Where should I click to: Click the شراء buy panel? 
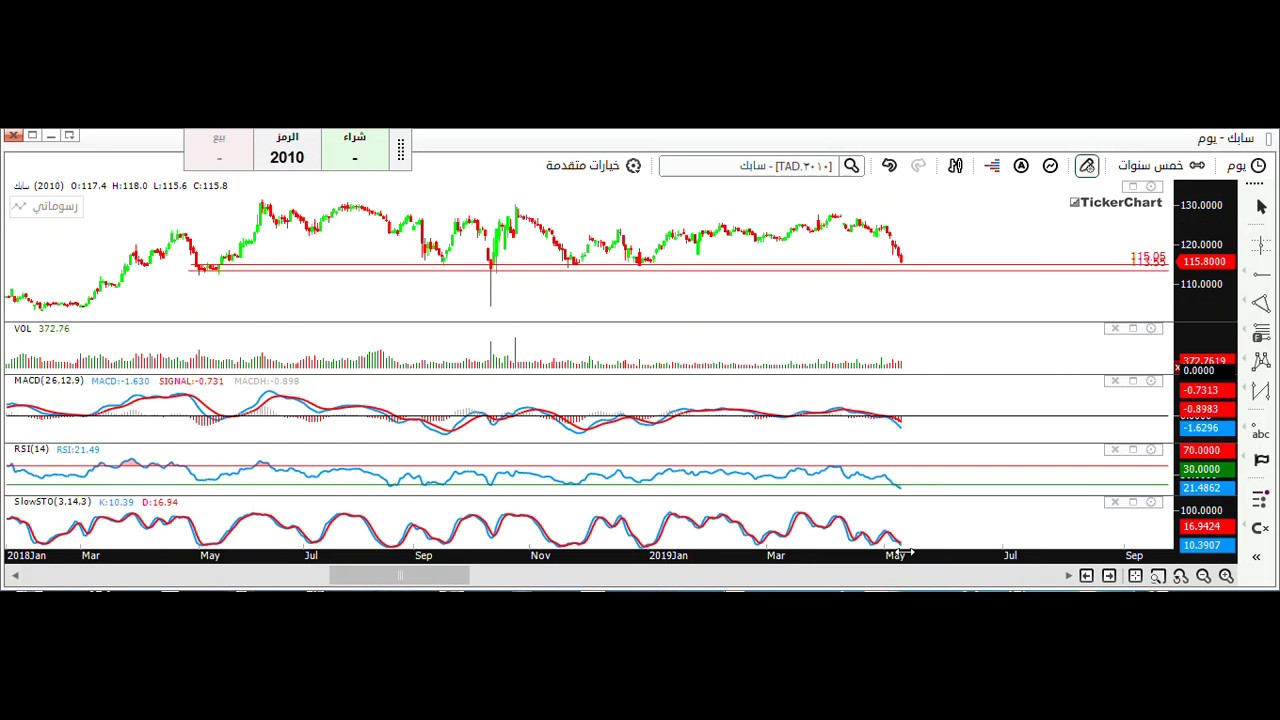(x=354, y=149)
